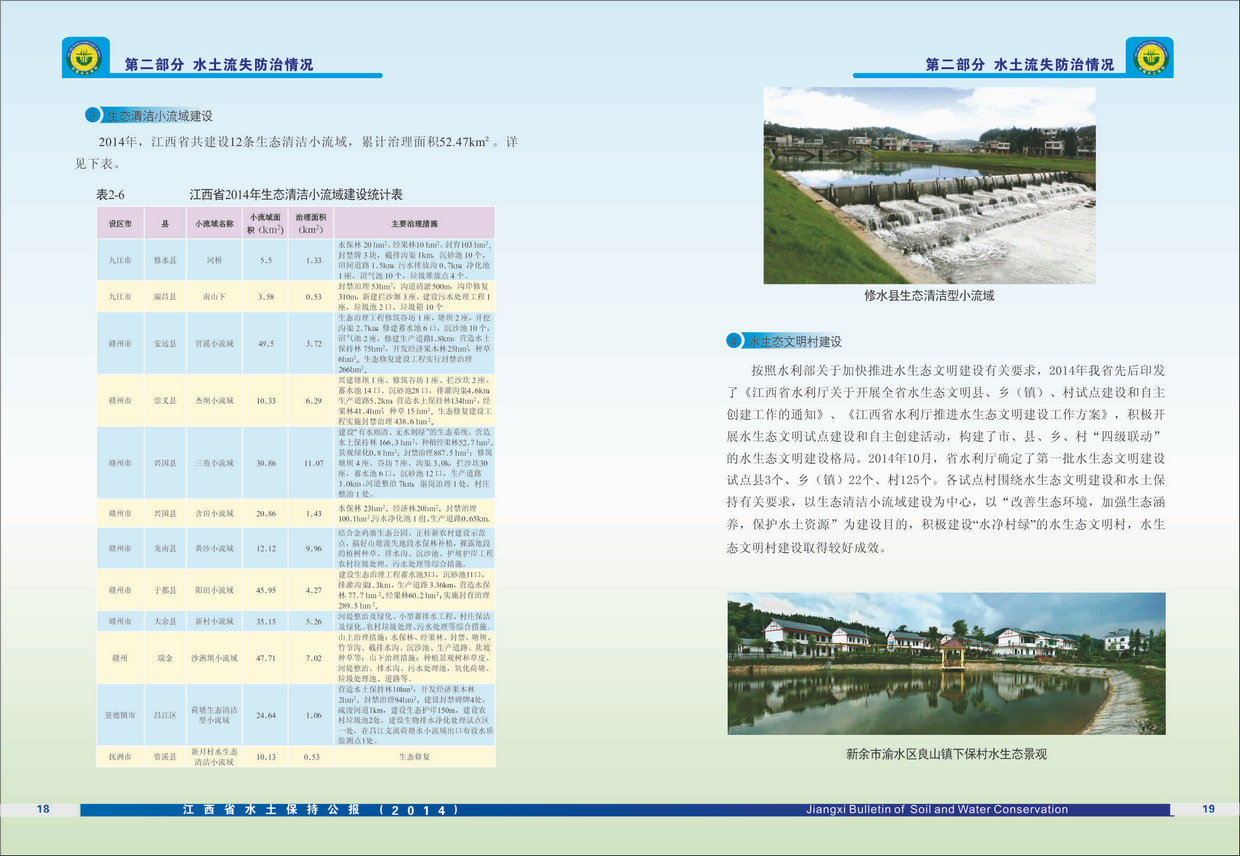
Task: Click the caption '新余市渝水区良山镇下保村水生态景观'
Action: (x=946, y=755)
